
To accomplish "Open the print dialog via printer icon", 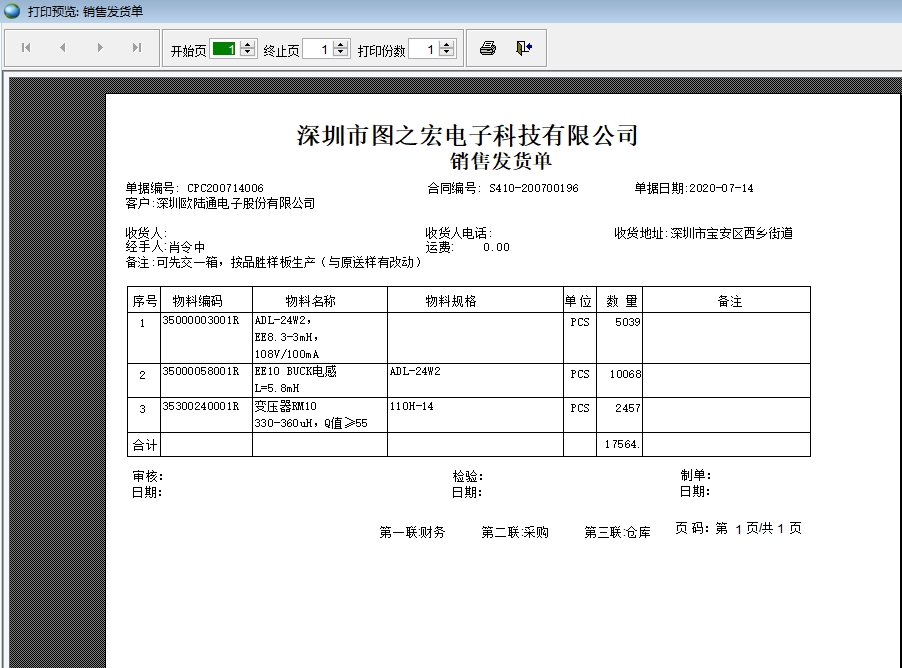I will (x=489, y=46).
